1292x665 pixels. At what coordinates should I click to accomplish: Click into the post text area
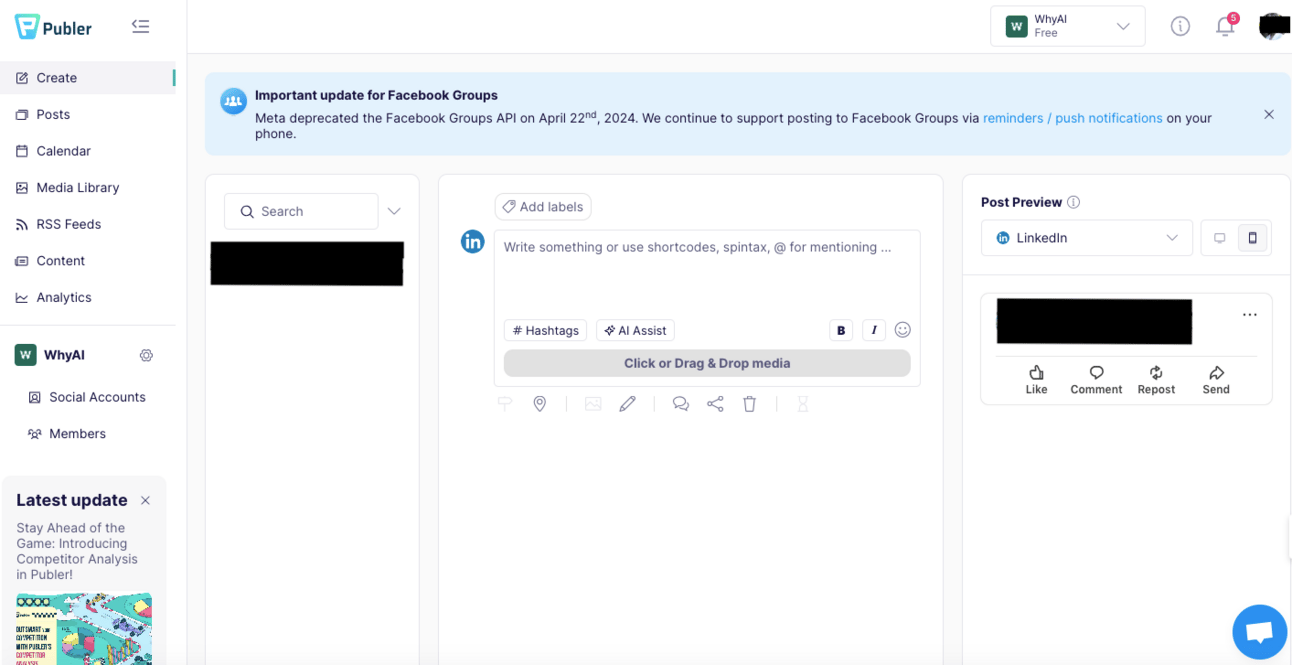pyautogui.click(x=707, y=272)
